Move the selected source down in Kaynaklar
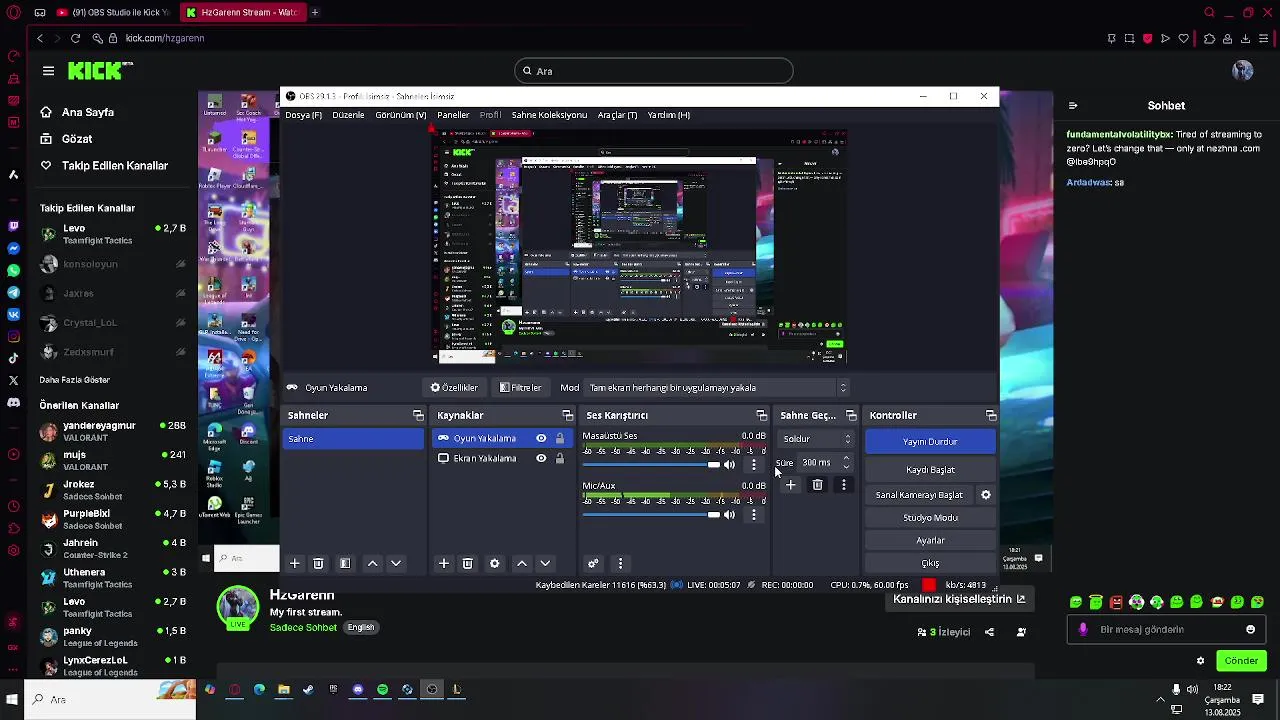The height and width of the screenshot is (720, 1280). 545,564
